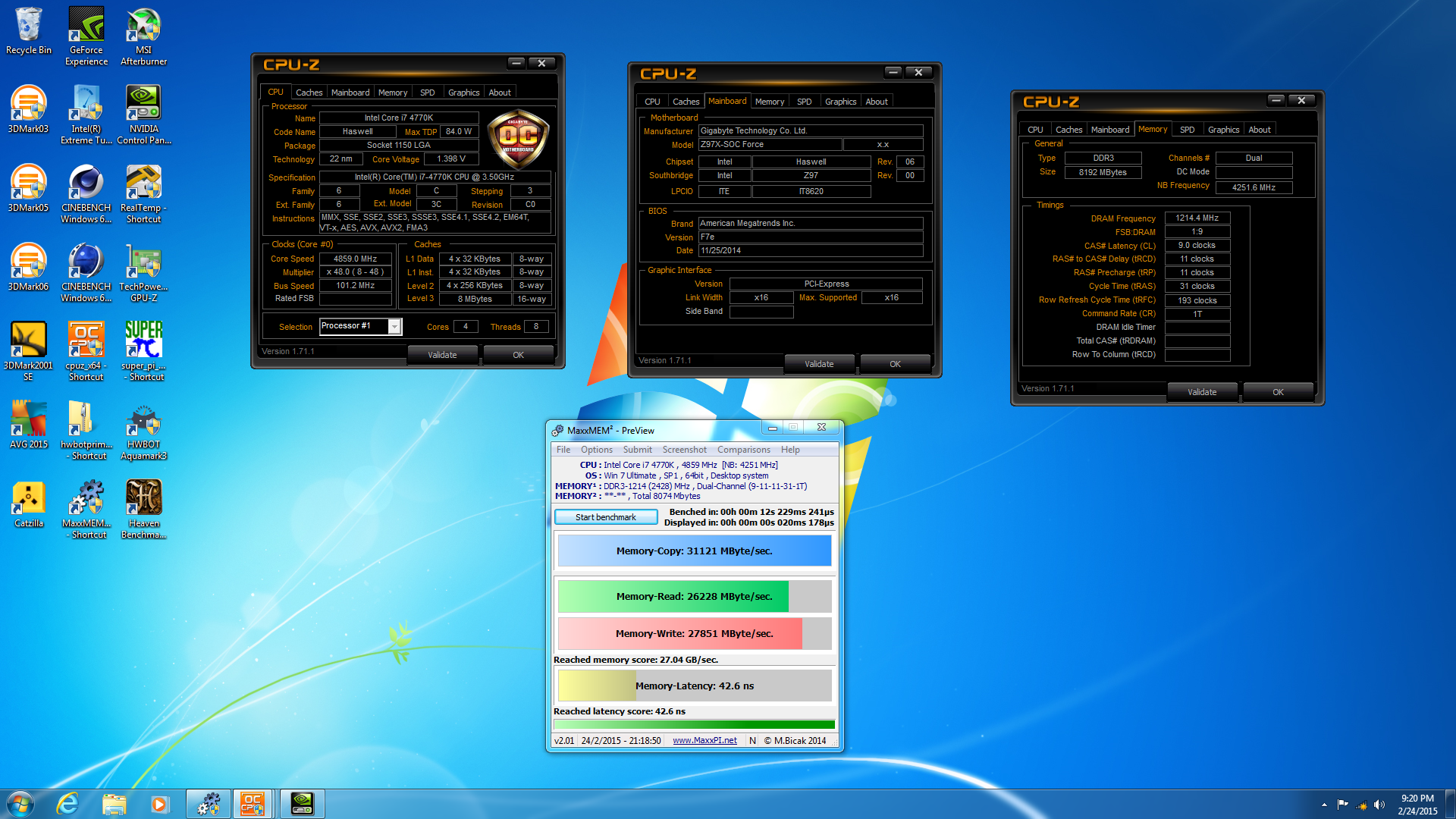The width and height of the screenshot is (1456, 819).
Task: Show hidden system tray icons arrow
Action: coord(1324,805)
